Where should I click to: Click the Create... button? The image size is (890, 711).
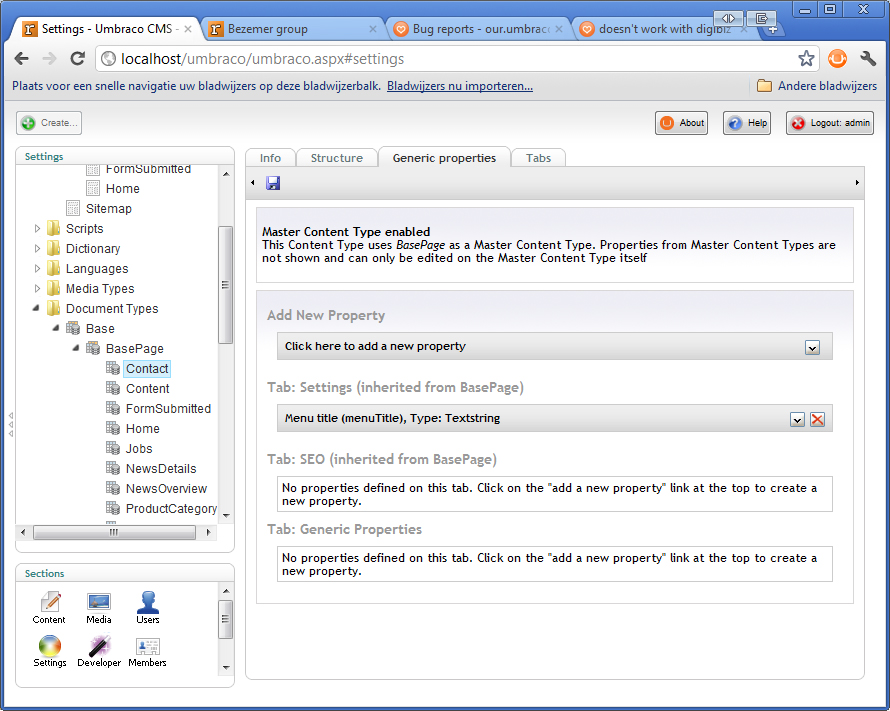[x=49, y=123]
